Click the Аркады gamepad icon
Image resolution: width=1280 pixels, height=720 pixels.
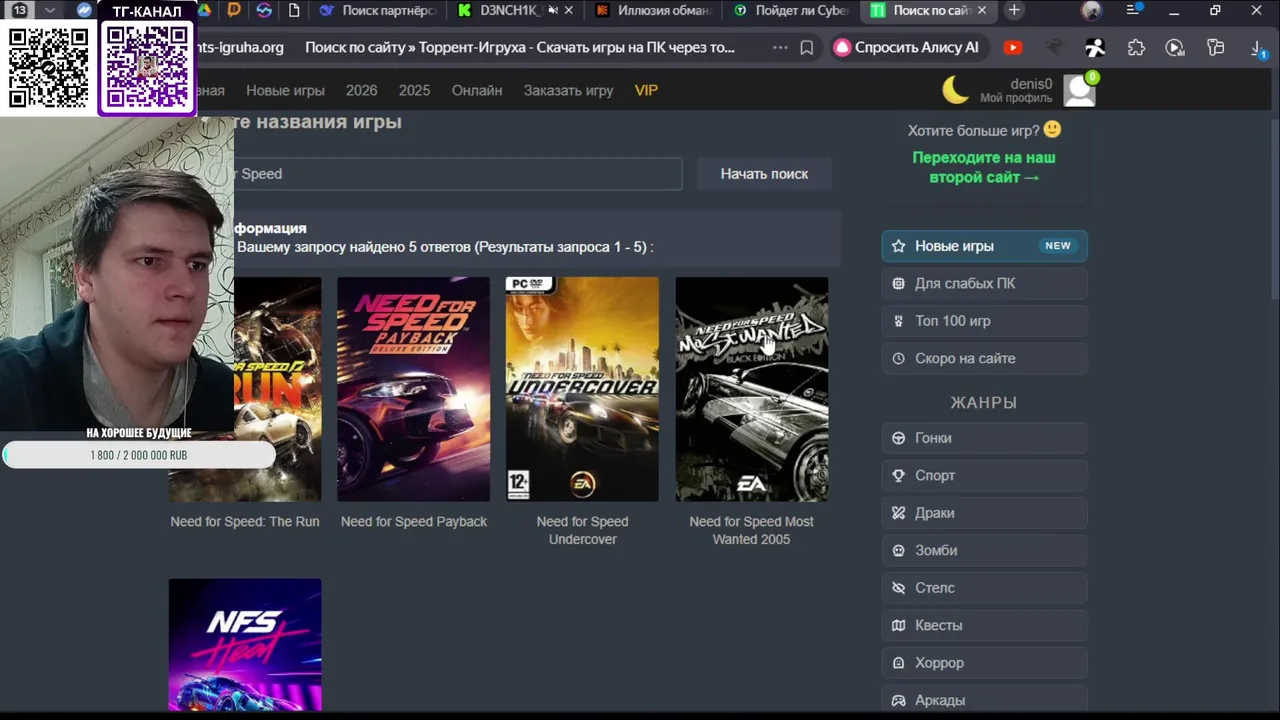tap(898, 700)
